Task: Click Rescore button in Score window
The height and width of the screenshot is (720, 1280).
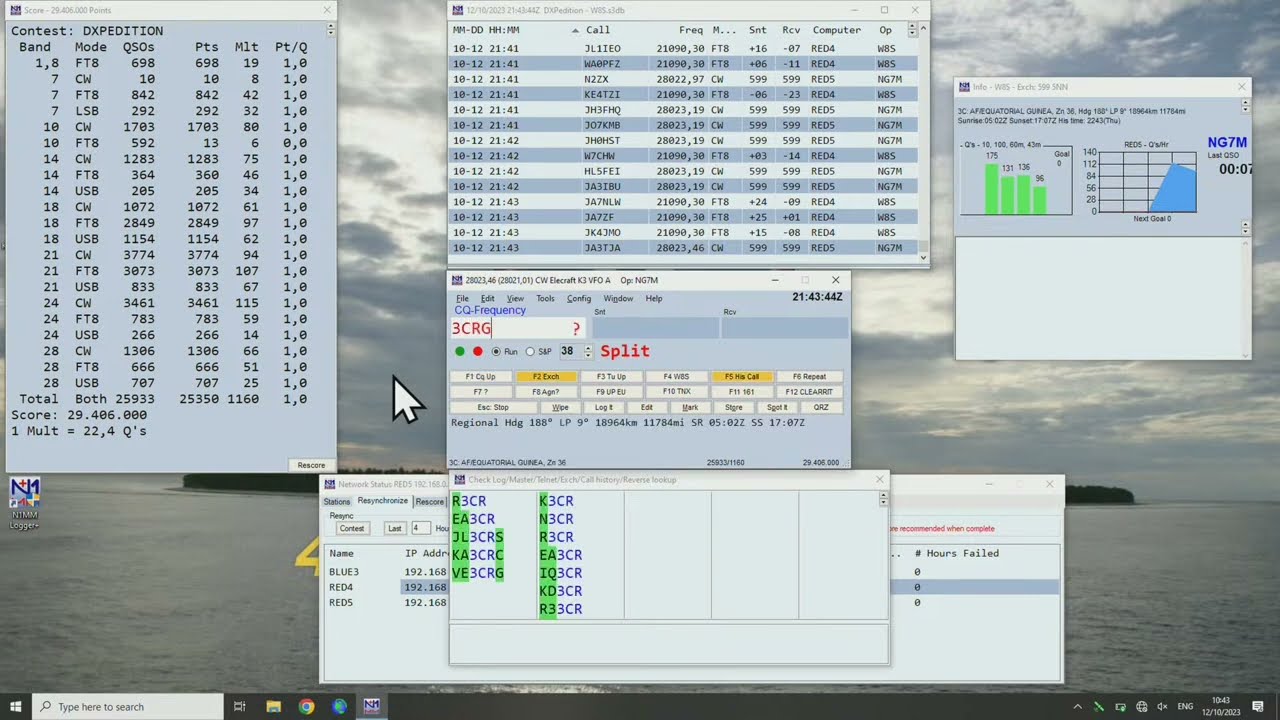Action: (311, 465)
